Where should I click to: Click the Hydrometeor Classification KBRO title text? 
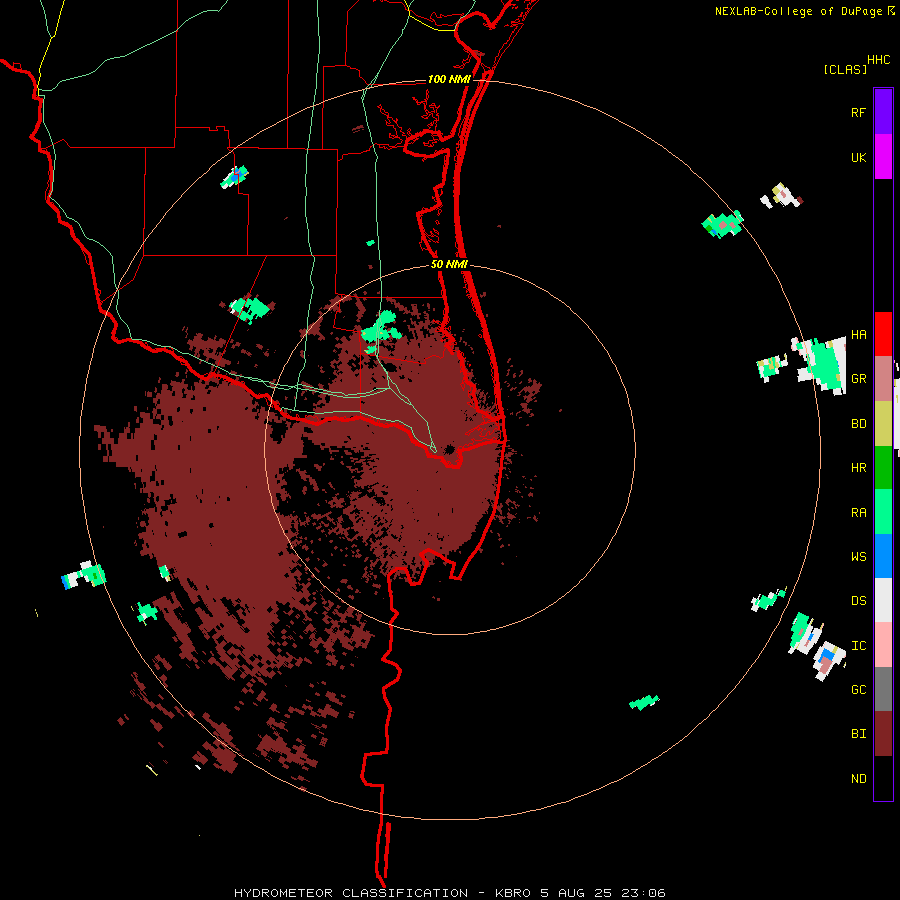[x=449, y=893]
